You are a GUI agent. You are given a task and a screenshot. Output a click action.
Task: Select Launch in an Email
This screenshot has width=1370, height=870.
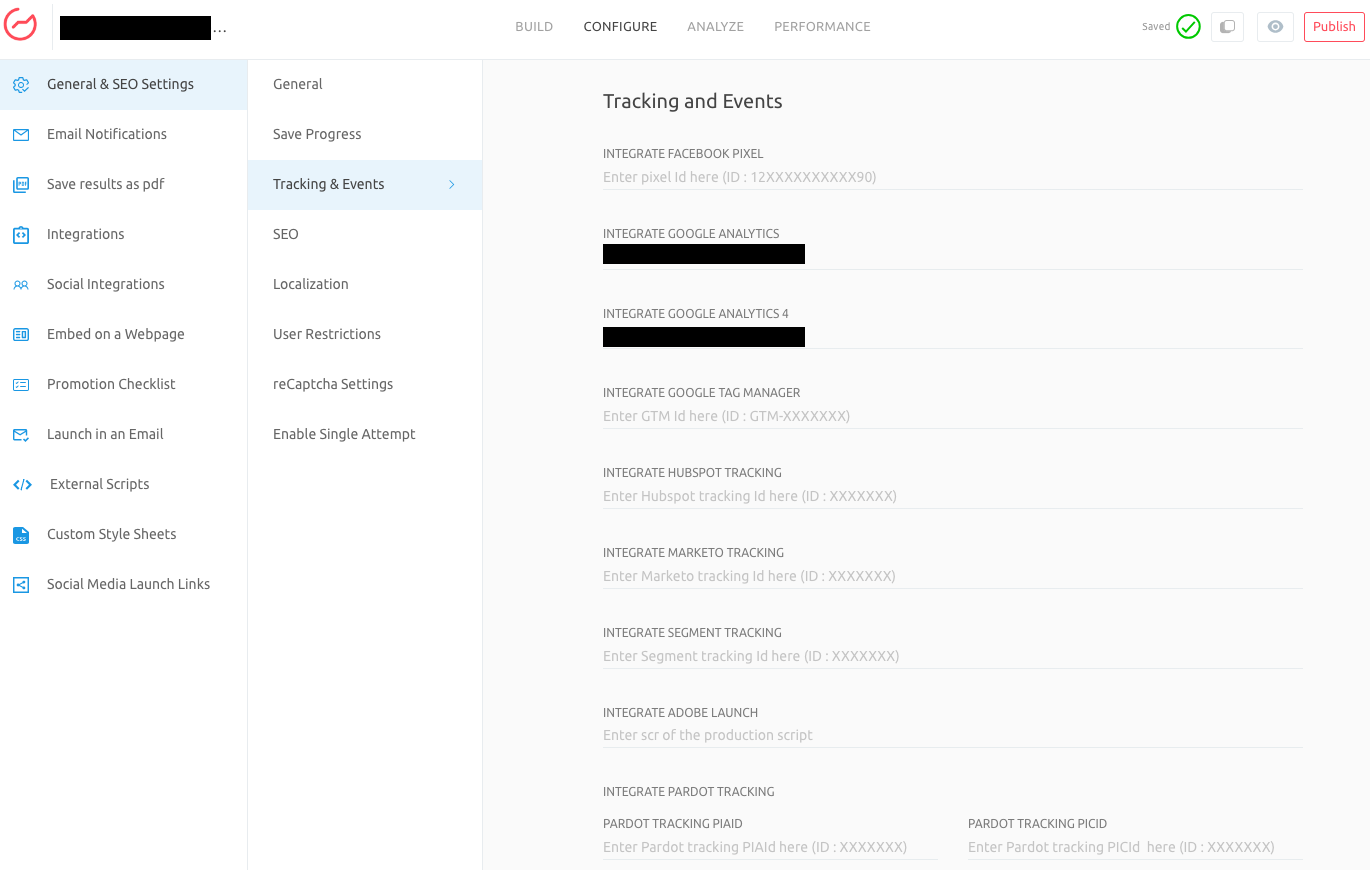click(123, 435)
